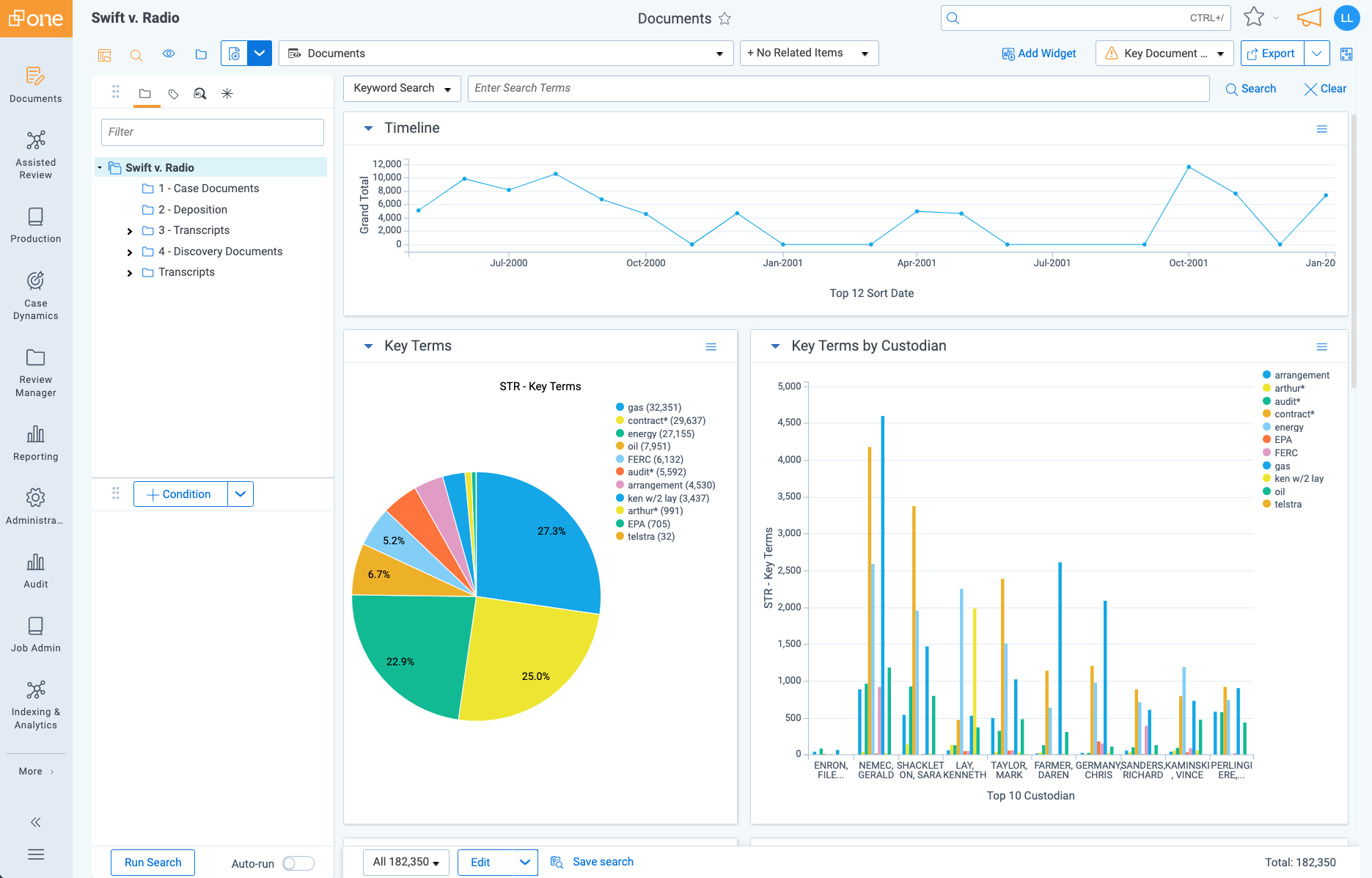Screen dimensions: 1372x878
Task: Open the folder browse icon in toolbar
Action: (201, 54)
